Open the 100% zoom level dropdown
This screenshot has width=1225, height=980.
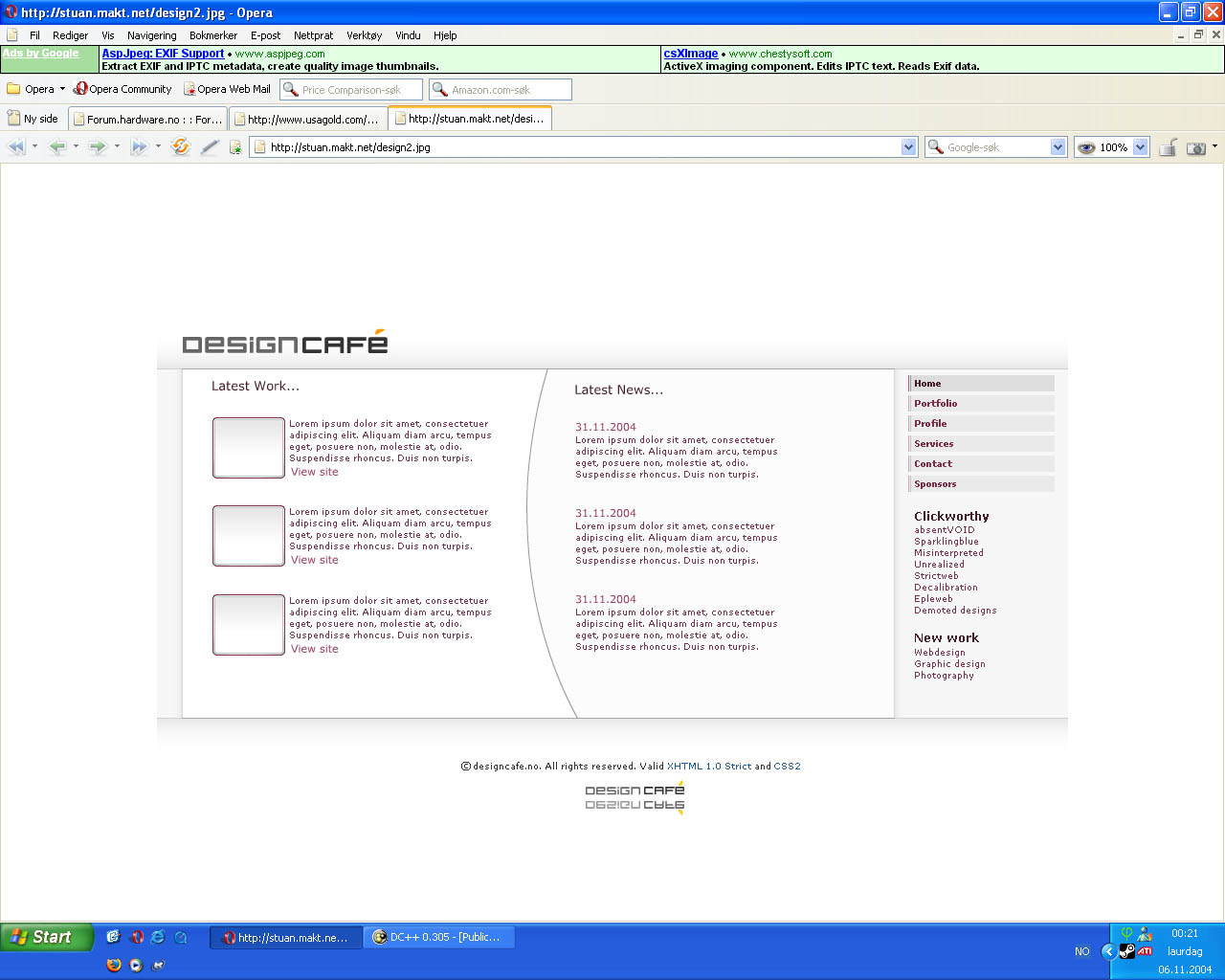point(1140,147)
